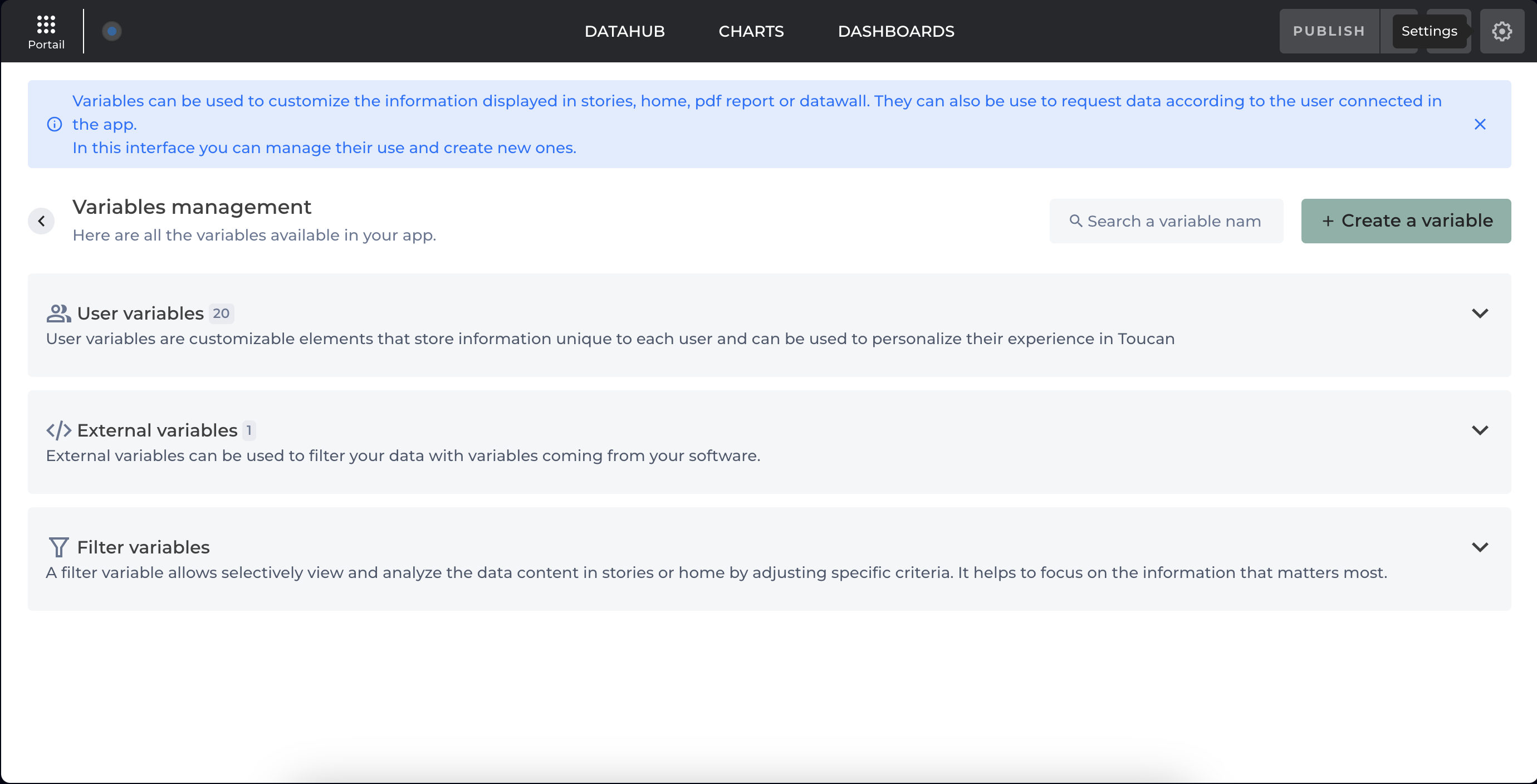Click Create a variable button
The height and width of the screenshot is (784, 1537).
[x=1406, y=220]
